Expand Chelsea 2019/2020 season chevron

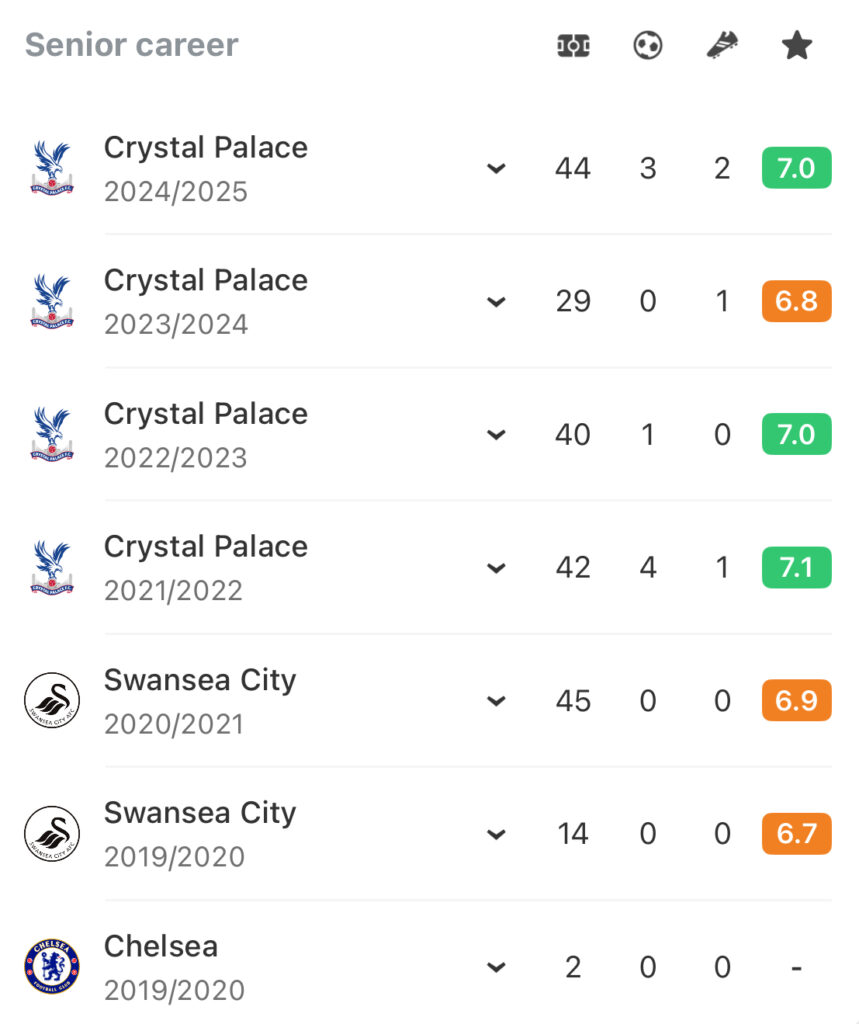click(x=496, y=967)
